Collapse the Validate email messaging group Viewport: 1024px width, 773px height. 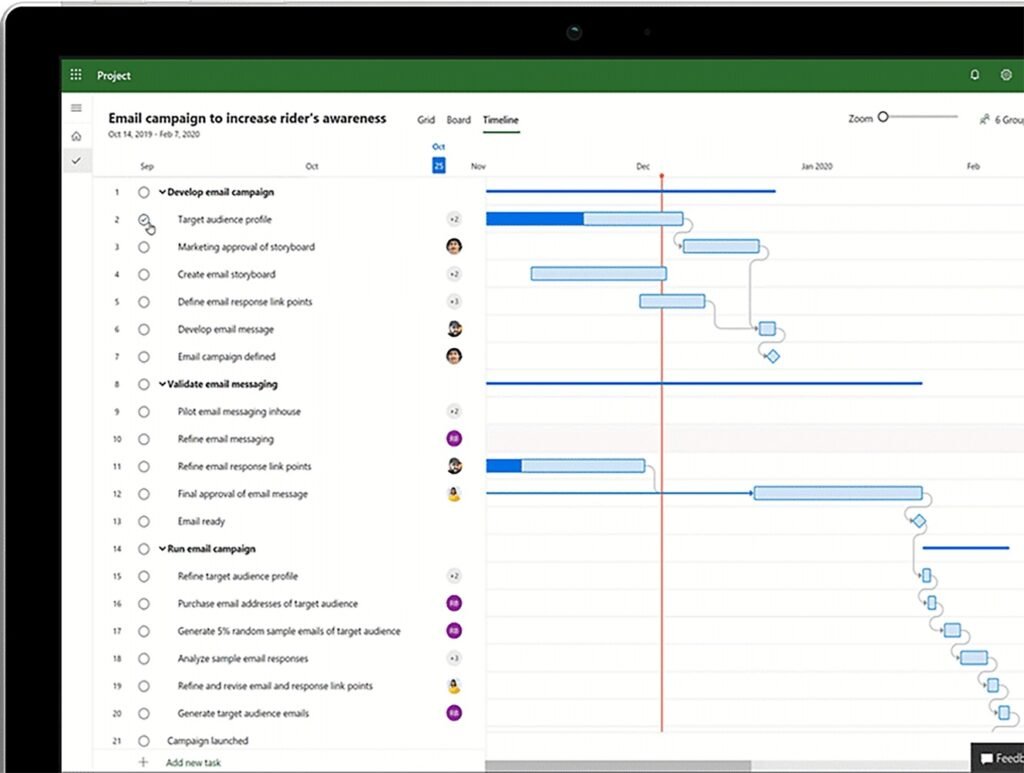[x=162, y=384]
